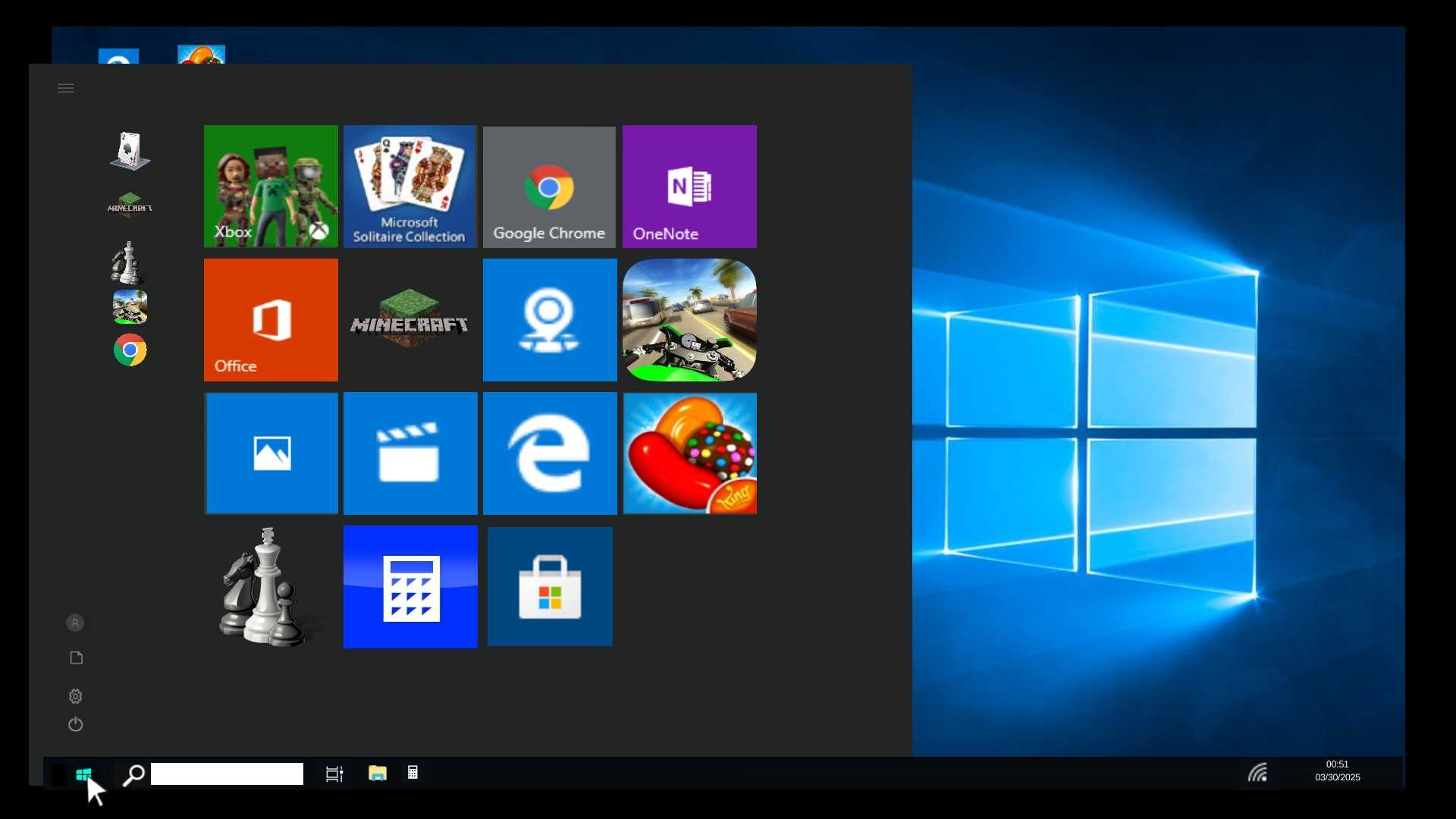This screenshot has height=819, width=1456.
Task: Open the Minecraft tile
Action: tap(410, 320)
